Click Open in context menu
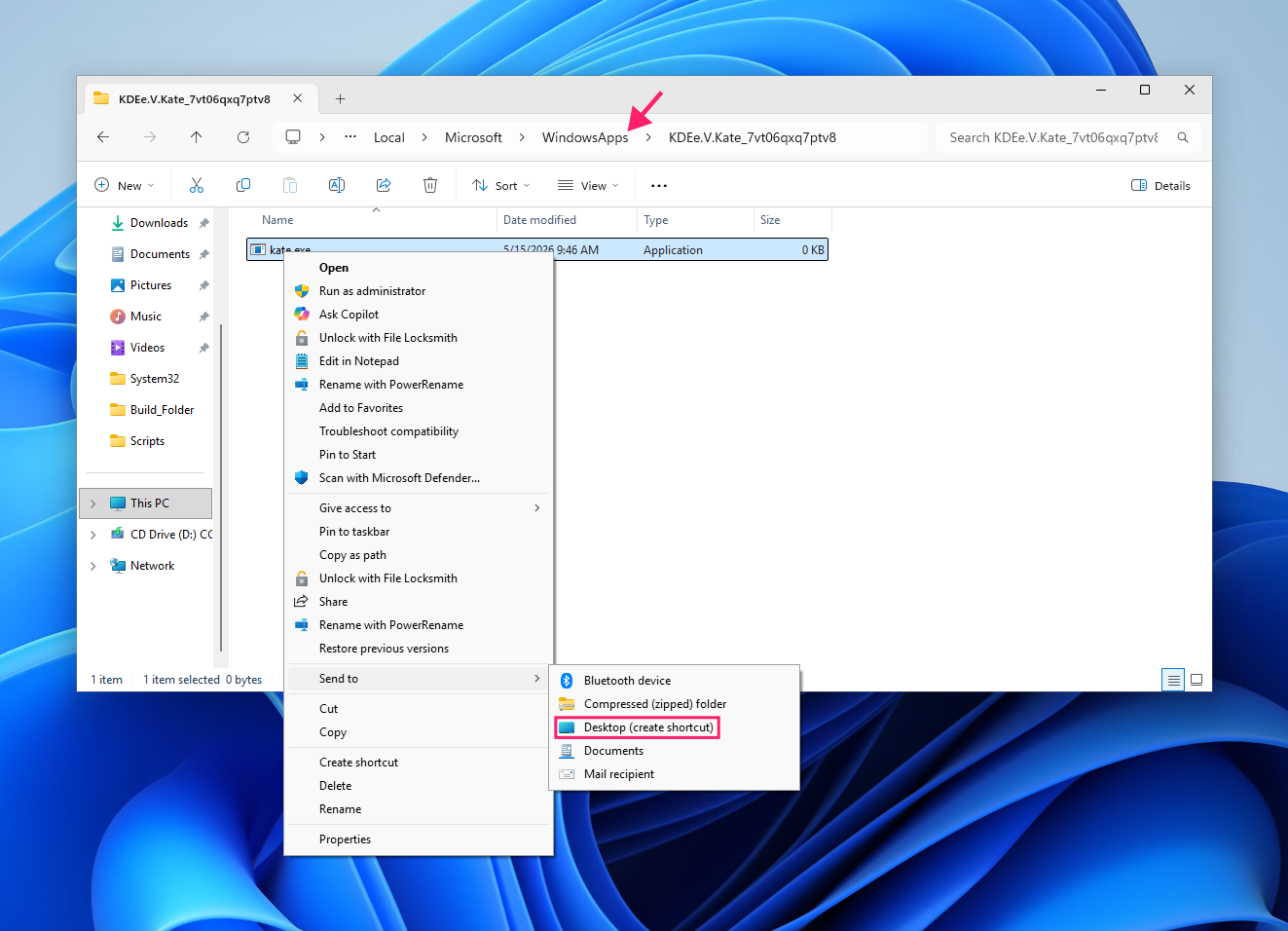Image resolution: width=1288 pixels, height=931 pixels. click(419, 268)
